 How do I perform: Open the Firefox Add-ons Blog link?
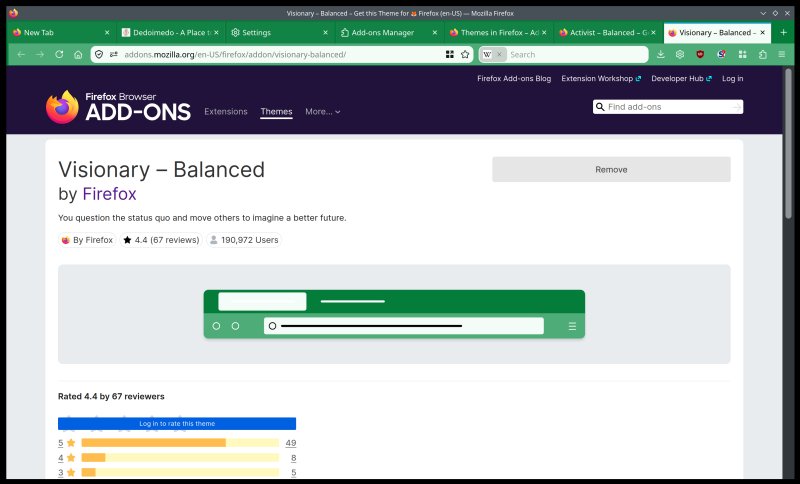pos(514,79)
